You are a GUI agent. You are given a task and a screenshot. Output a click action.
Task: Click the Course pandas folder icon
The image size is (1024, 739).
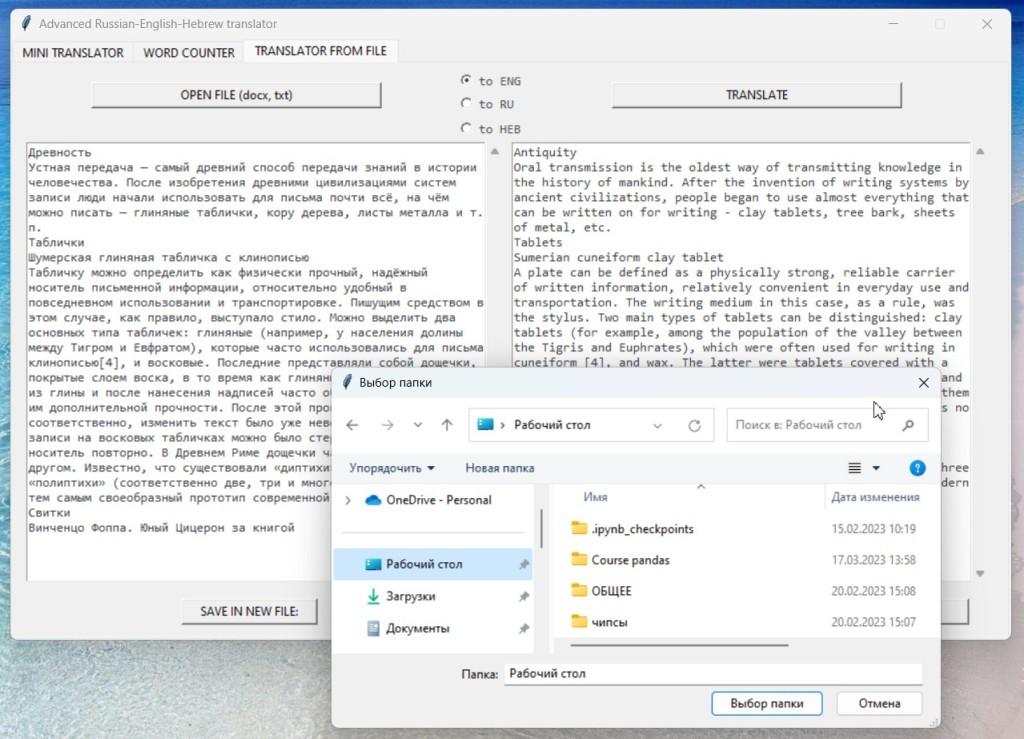[x=579, y=559]
